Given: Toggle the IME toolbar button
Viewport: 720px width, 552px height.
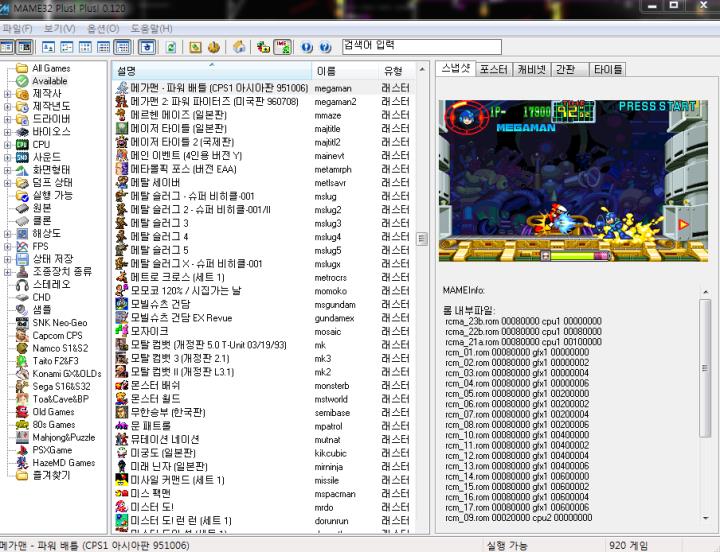Looking at the screenshot, I should point(283,47).
